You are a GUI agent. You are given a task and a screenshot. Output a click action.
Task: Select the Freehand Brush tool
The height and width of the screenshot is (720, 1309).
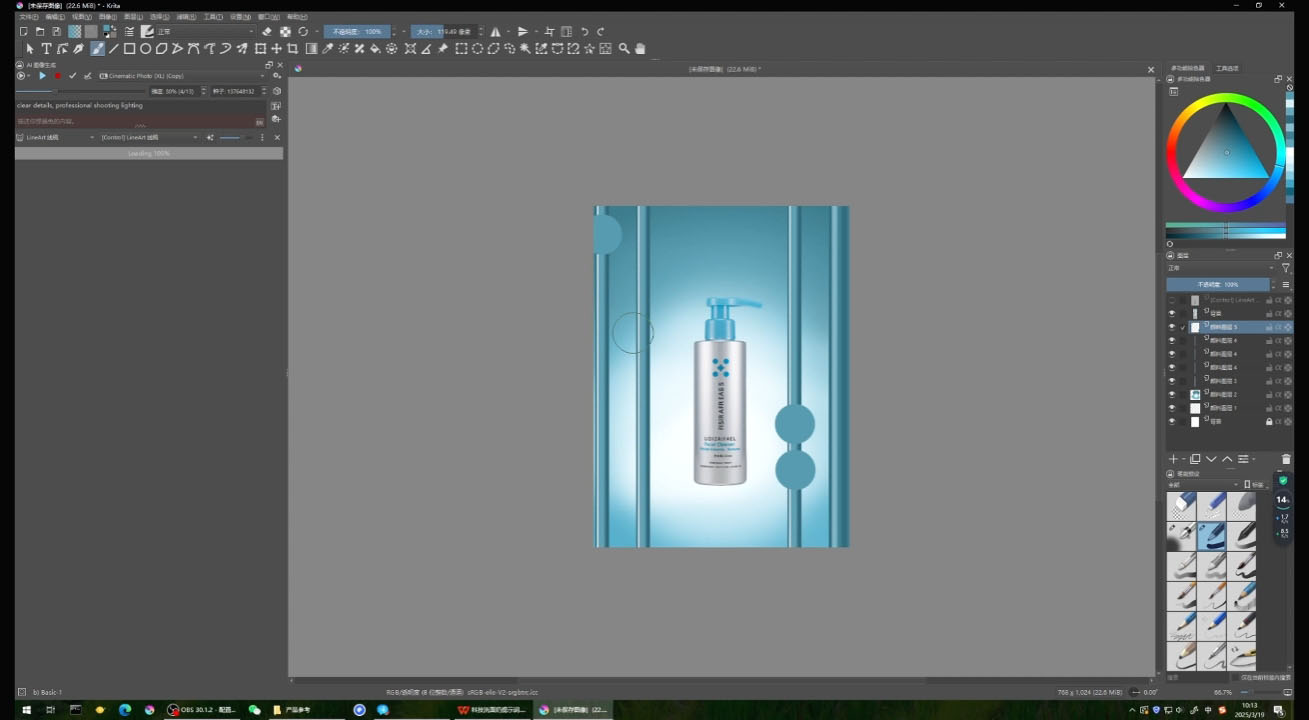coord(97,48)
